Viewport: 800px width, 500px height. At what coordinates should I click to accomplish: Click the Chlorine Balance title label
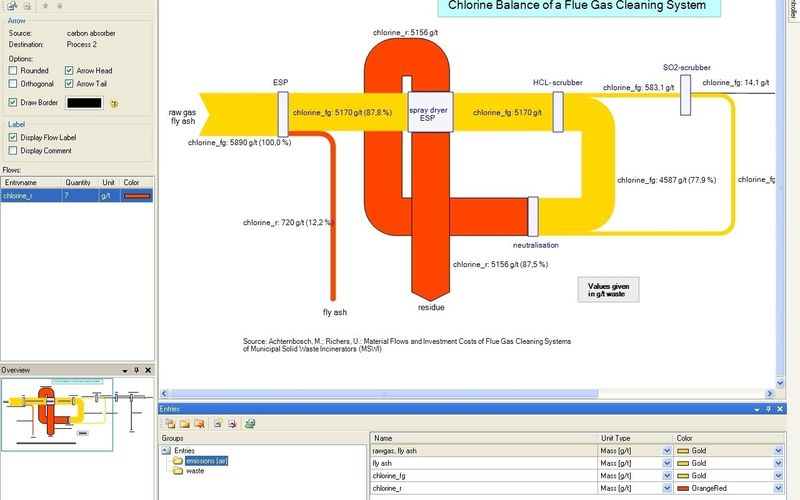coord(579,6)
